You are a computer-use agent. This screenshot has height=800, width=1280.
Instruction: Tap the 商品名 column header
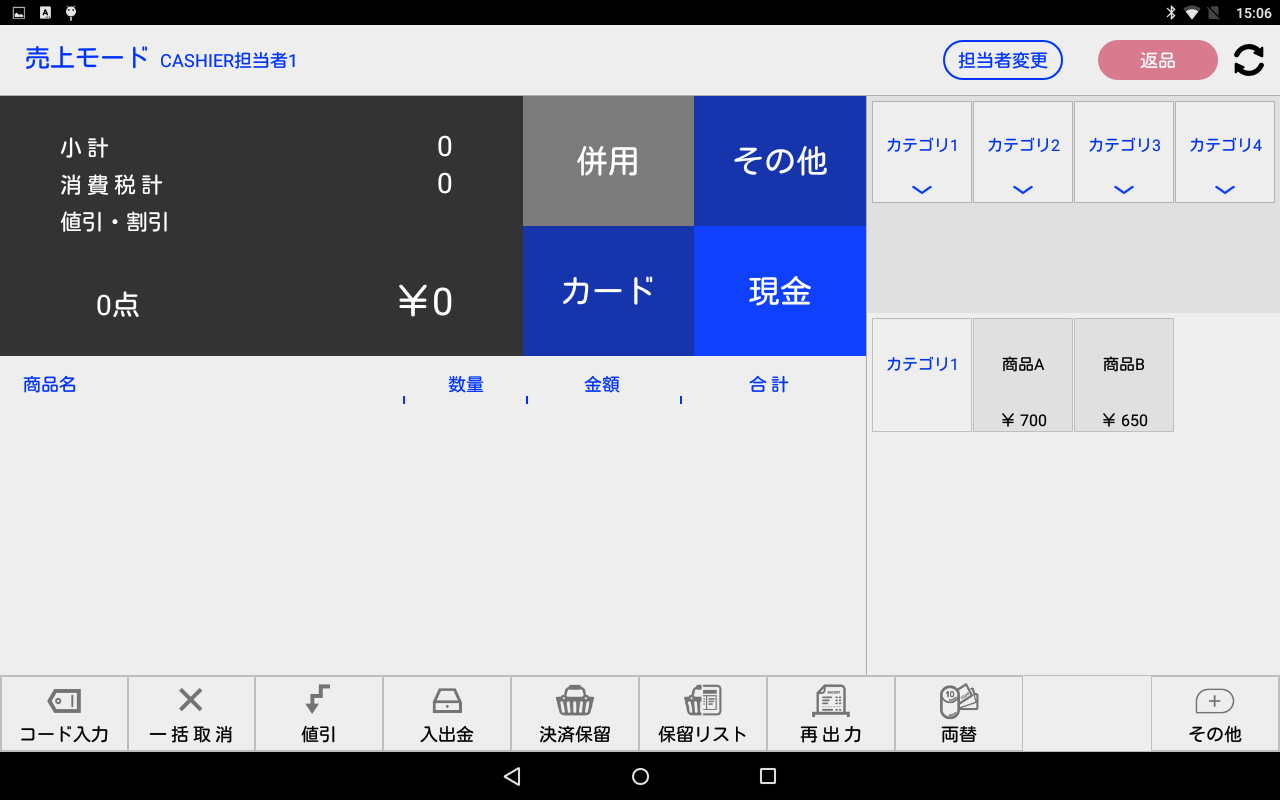pyautogui.click(x=50, y=385)
